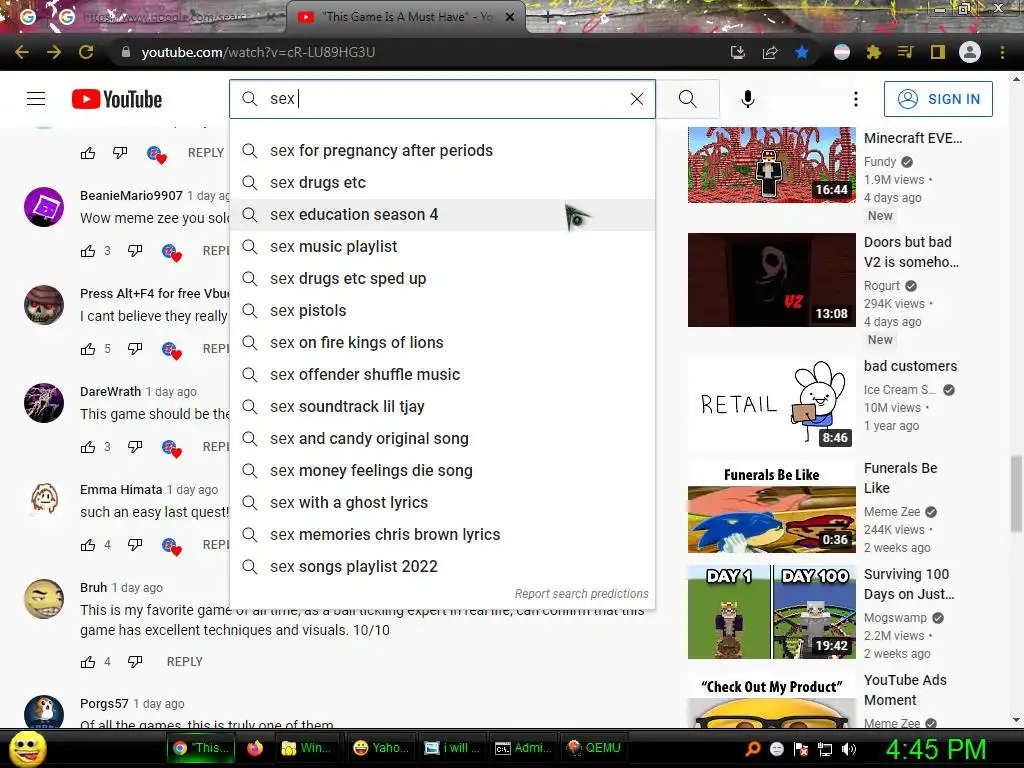Like Bruh's comment
Image resolution: width=1024 pixels, height=768 pixels.
[x=88, y=662]
